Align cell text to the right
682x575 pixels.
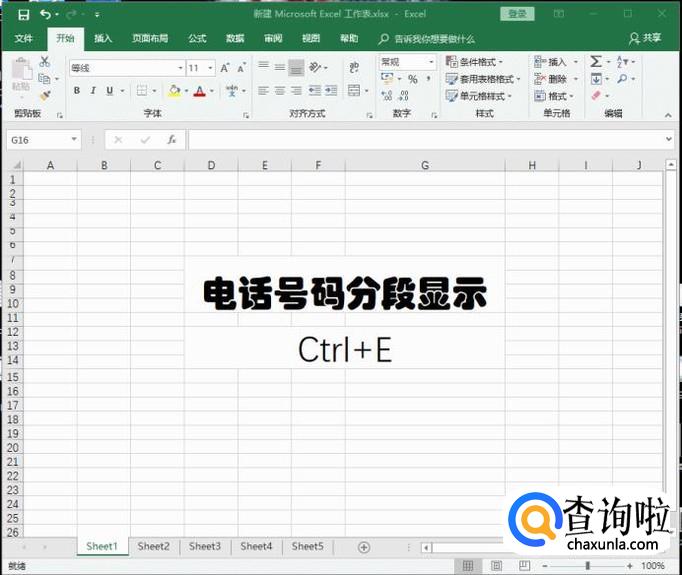point(297,90)
